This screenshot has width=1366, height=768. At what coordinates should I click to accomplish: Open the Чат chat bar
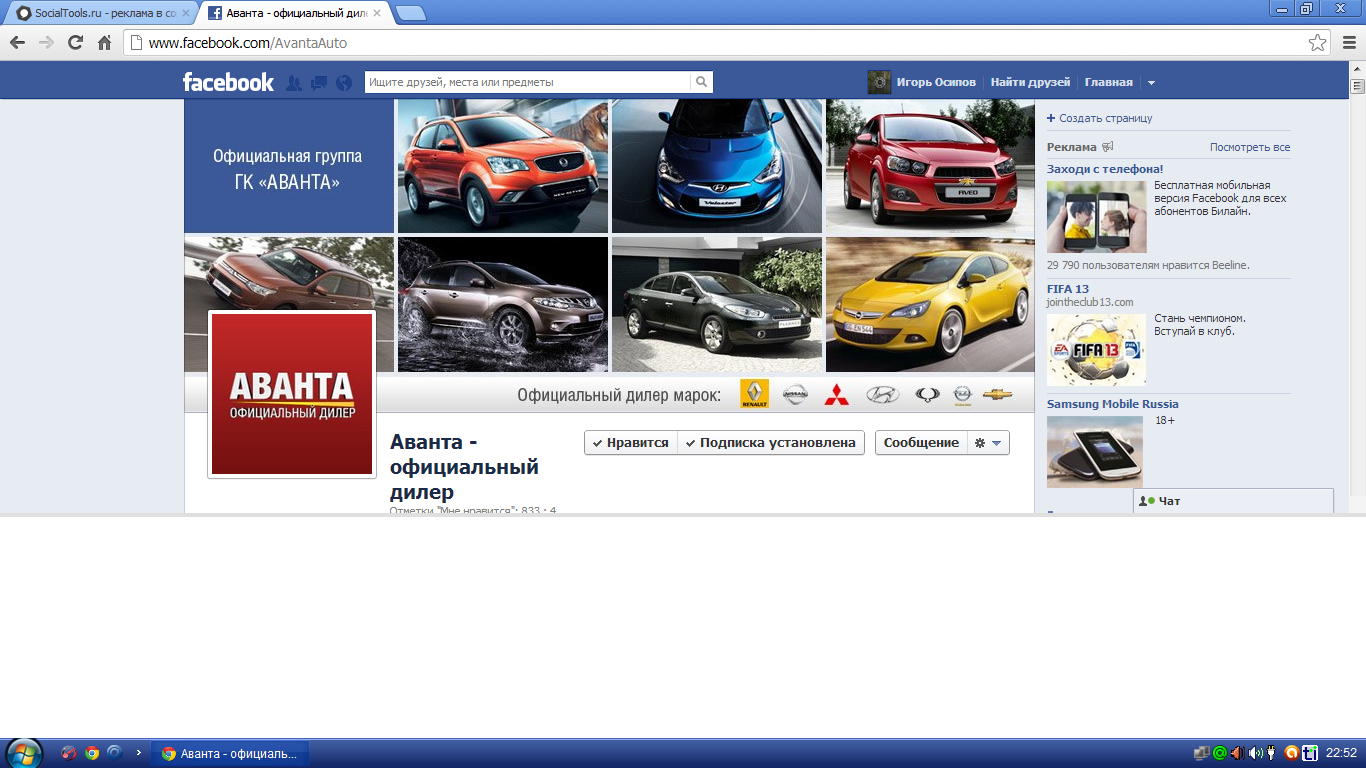click(1233, 501)
